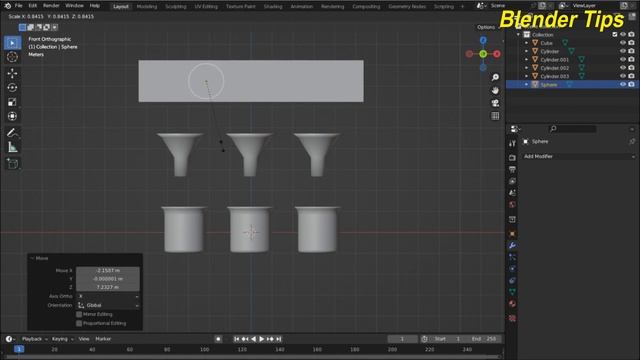Open the Playback dropdown in timeline
The image size is (640, 360).
(34, 339)
